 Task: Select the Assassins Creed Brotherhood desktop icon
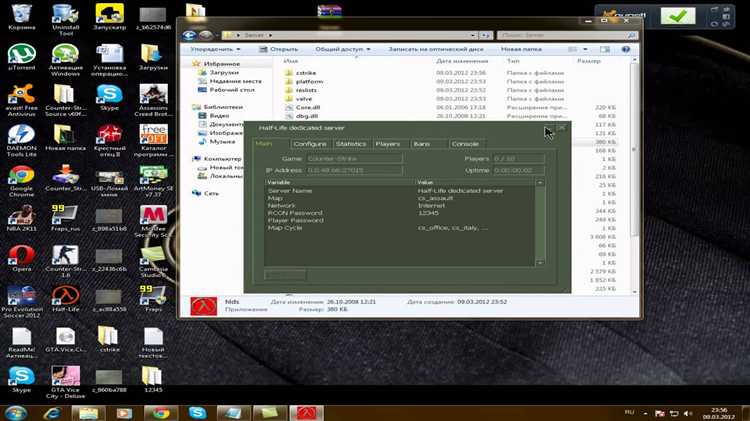click(x=153, y=100)
